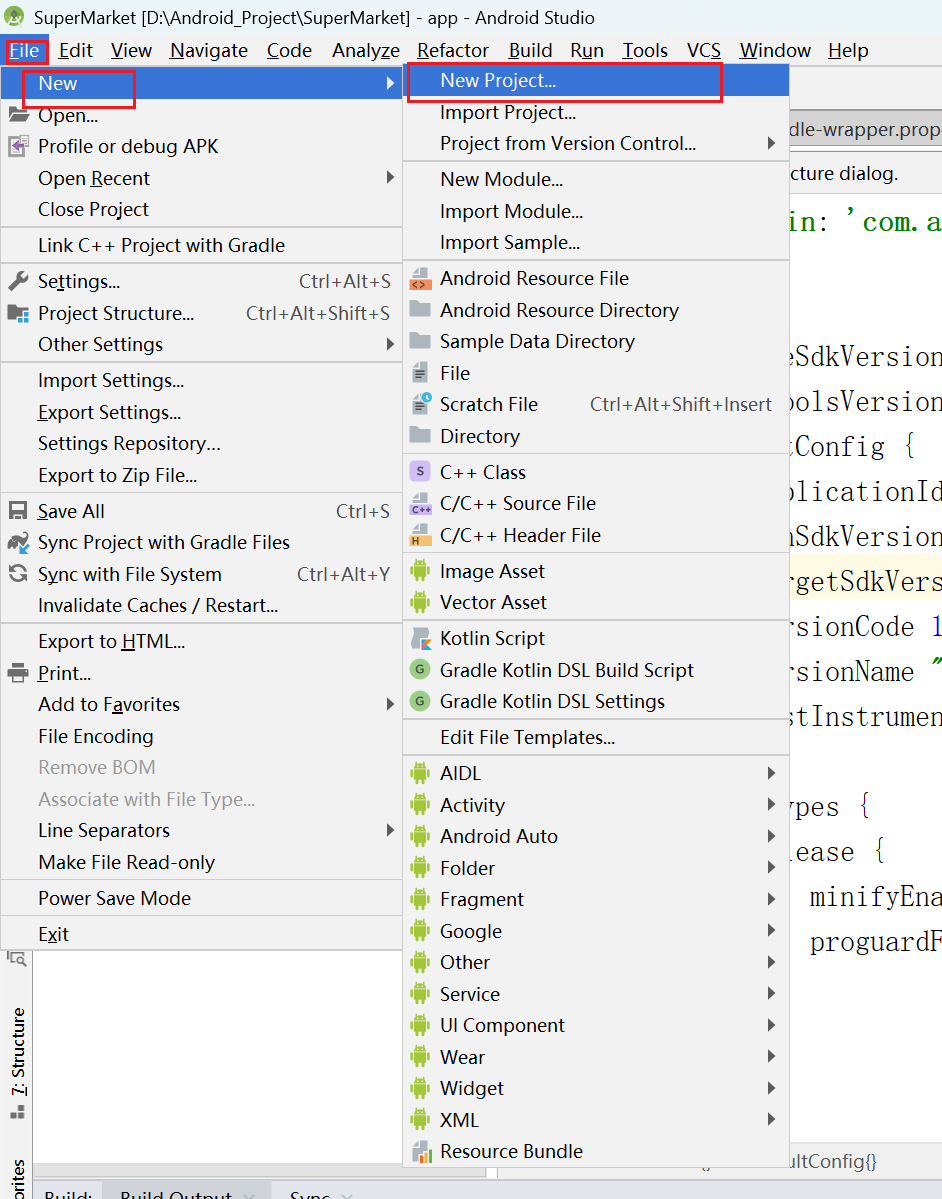The height and width of the screenshot is (1199, 942).
Task: Expand the Service submenu arrow
Action: click(x=771, y=993)
